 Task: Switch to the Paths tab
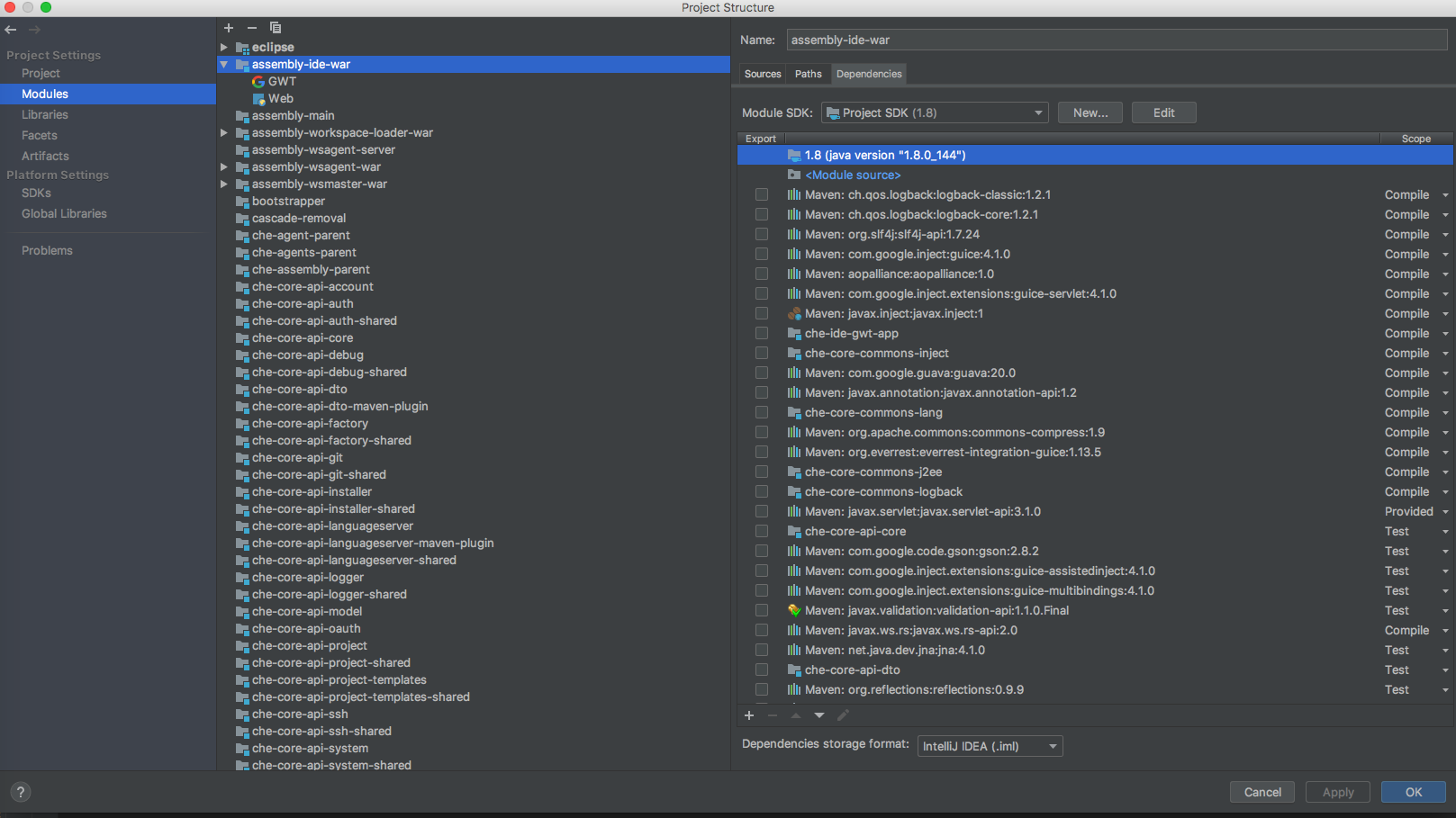(809, 74)
